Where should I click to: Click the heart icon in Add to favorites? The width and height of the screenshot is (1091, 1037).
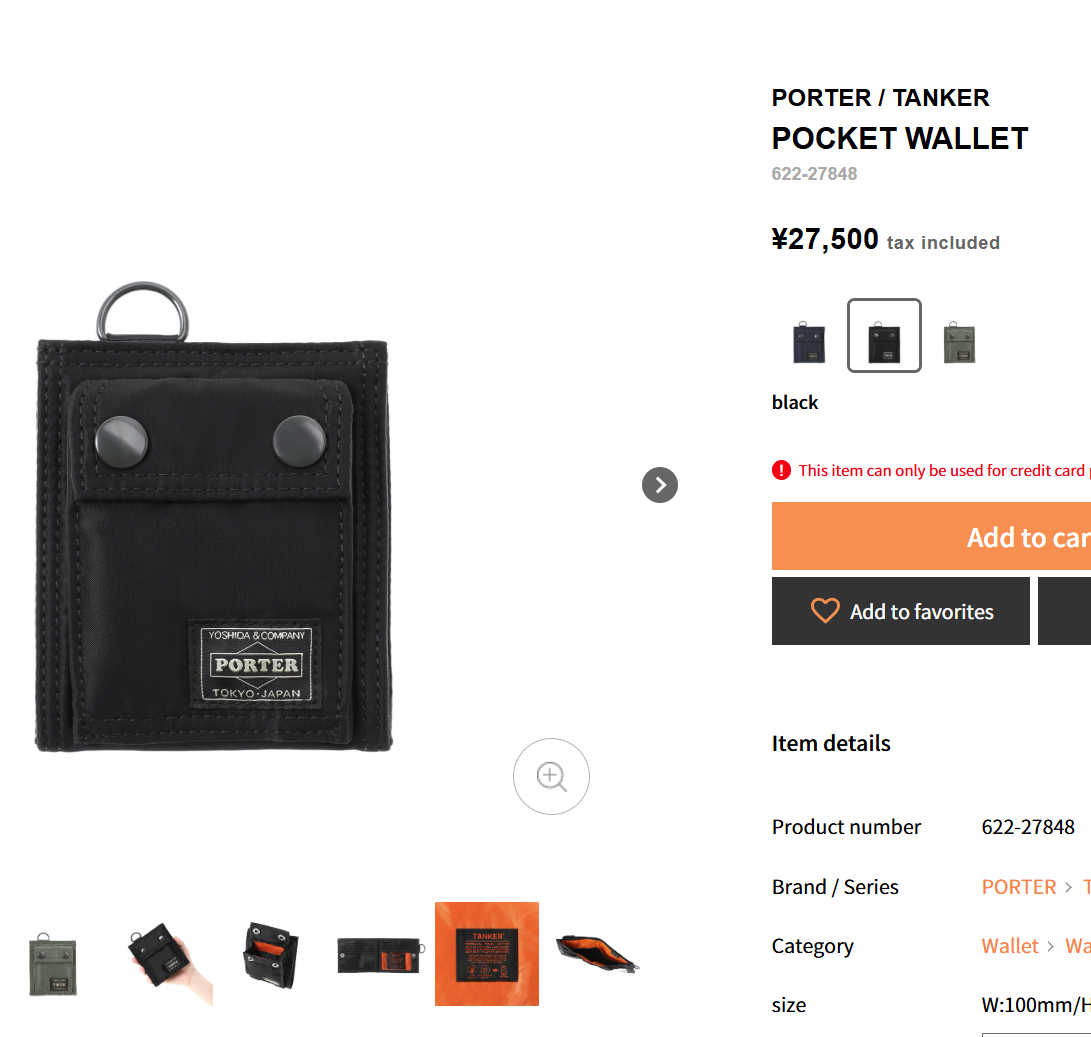(825, 611)
